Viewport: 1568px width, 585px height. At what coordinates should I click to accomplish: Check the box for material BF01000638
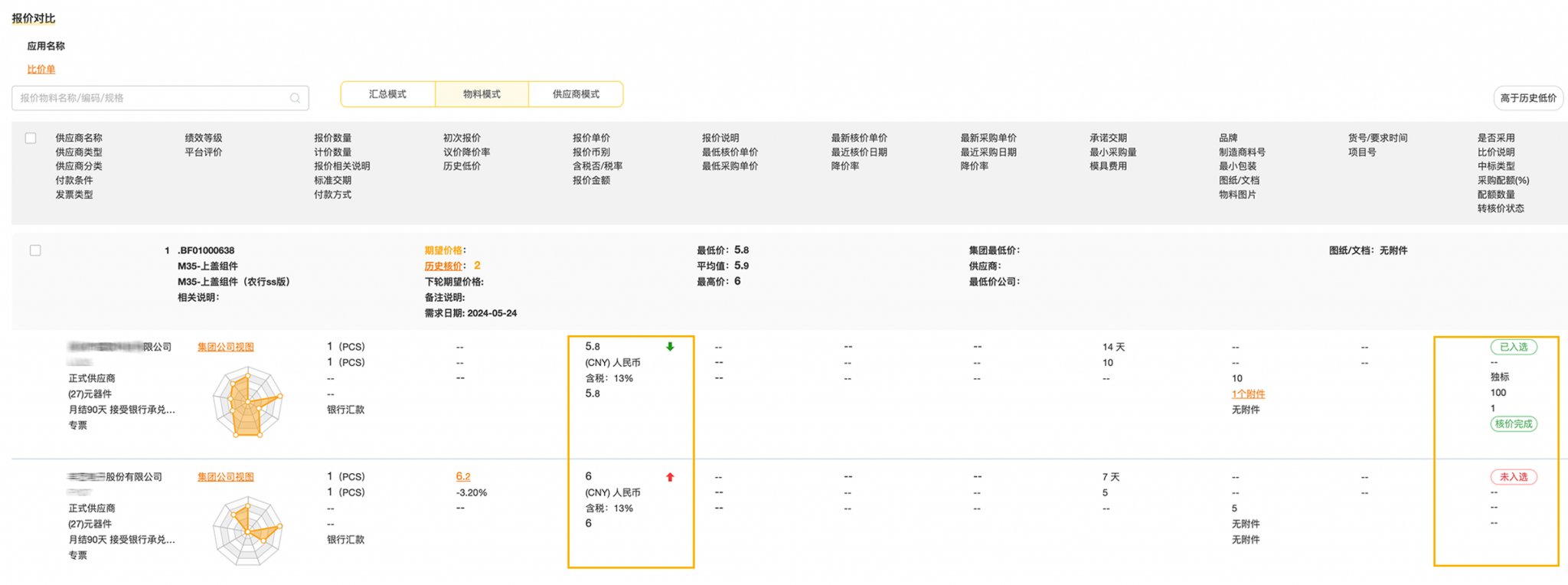tap(35, 250)
